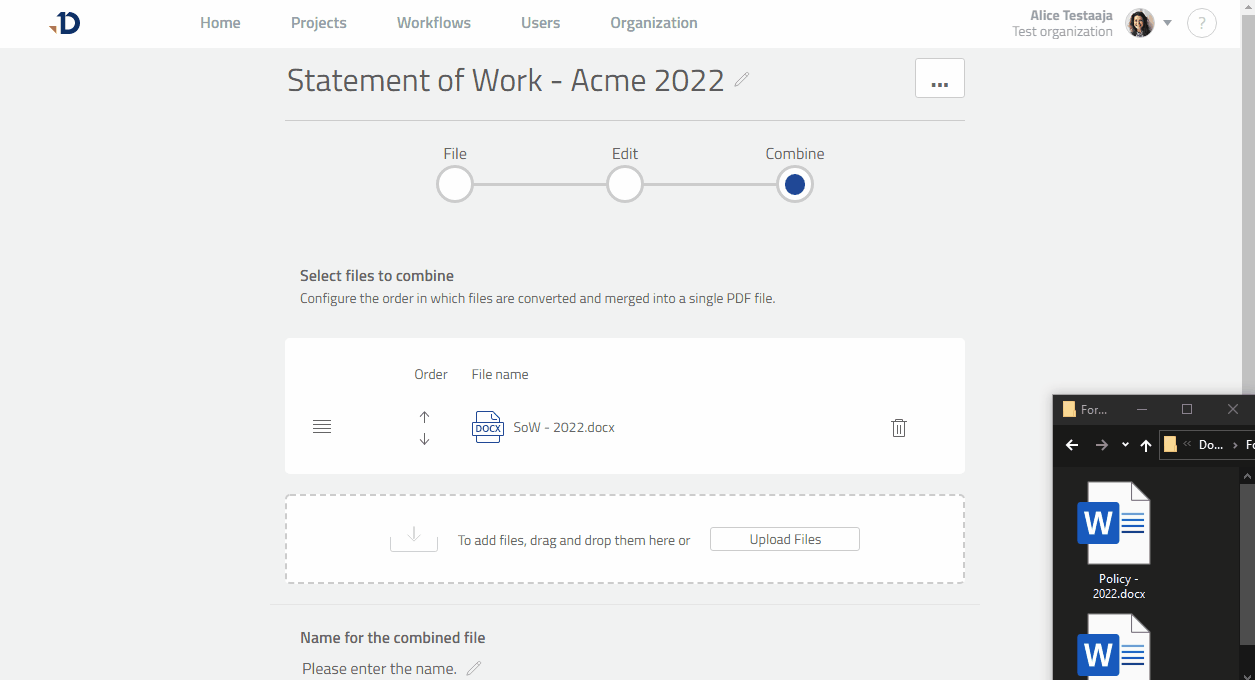Open the Projects menu item
Image resolution: width=1255 pixels, height=680 pixels.
click(x=318, y=23)
